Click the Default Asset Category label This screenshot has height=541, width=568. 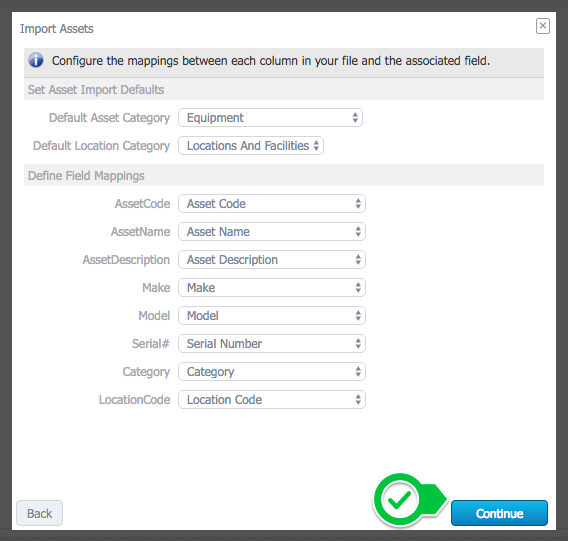point(109,118)
